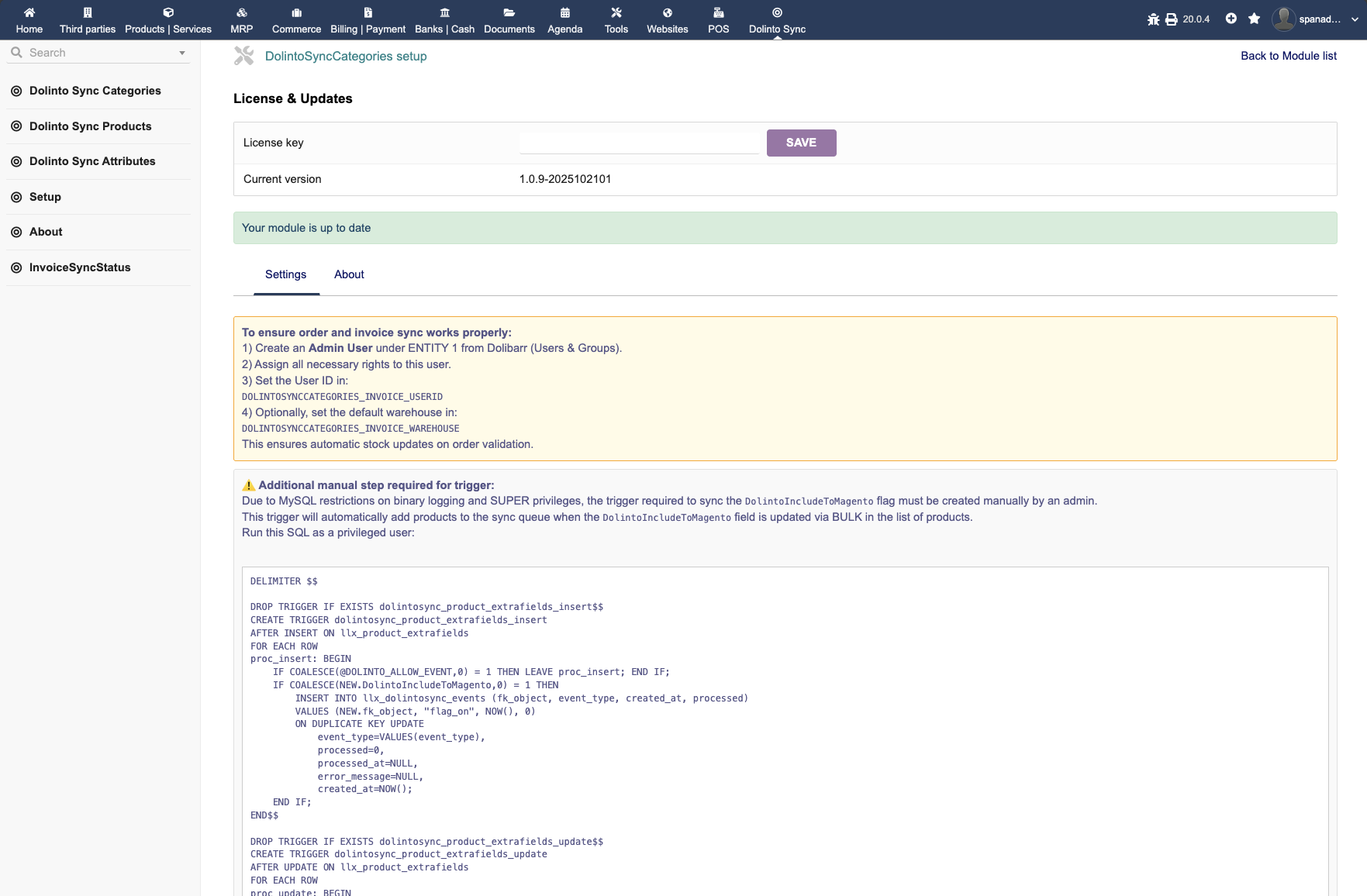This screenshot has height=896, width=1367.
Task: Open the Tools module icon
Action: tap(616, 12)
